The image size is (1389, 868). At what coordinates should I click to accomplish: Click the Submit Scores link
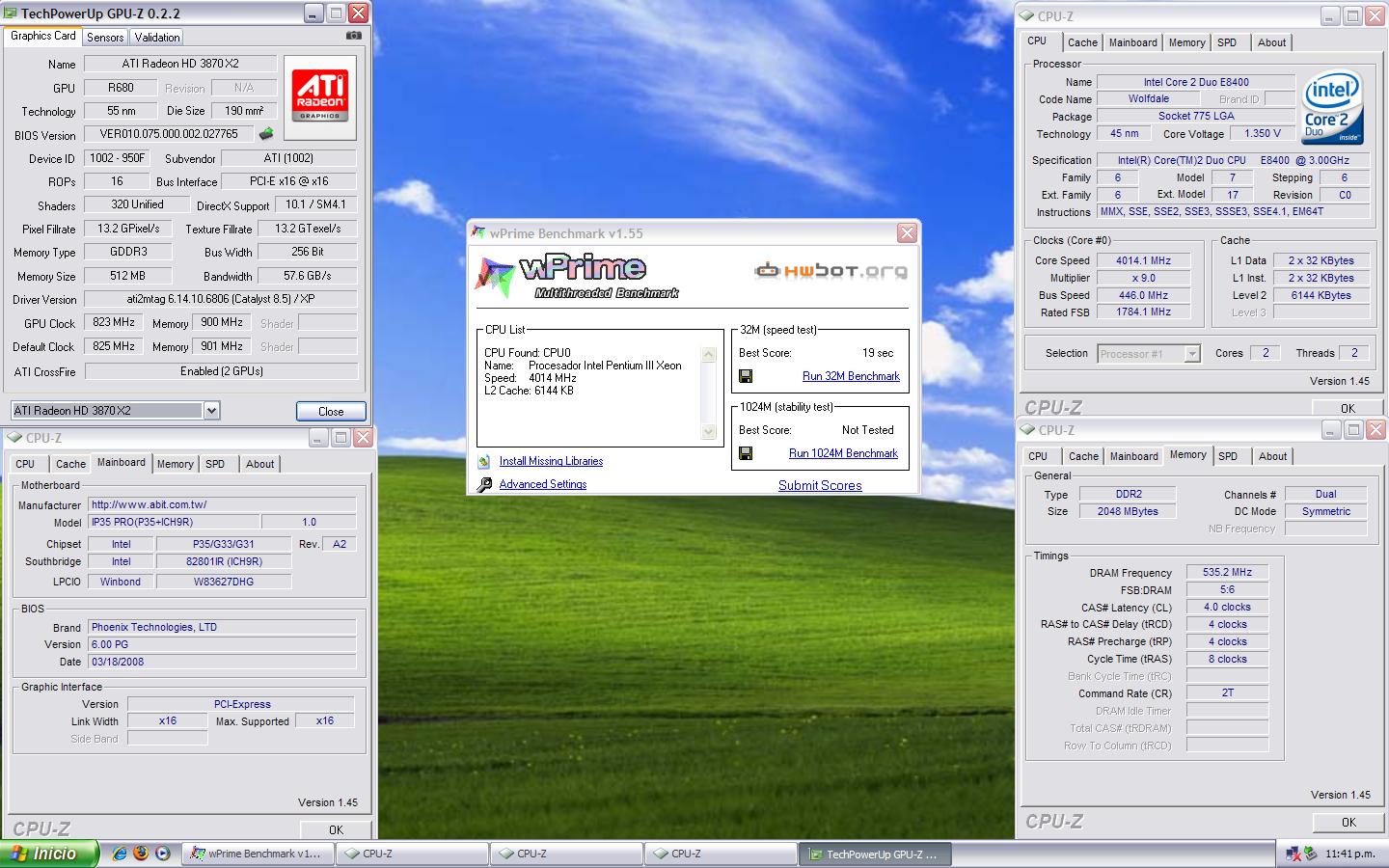[820, 485]
